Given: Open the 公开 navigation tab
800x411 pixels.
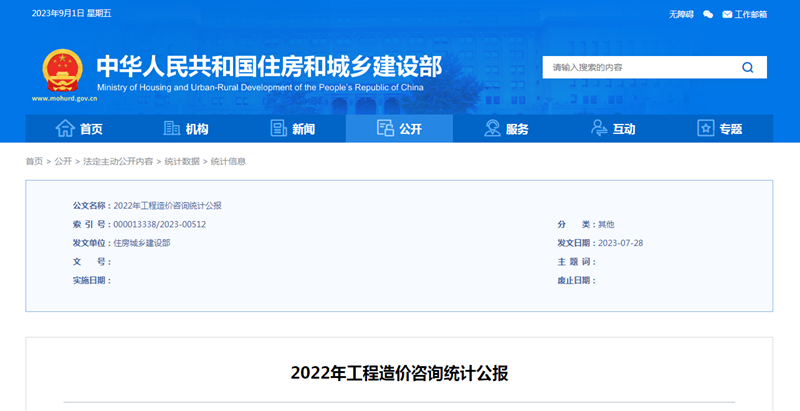Looking at the screenshot, I should point(399,128).
